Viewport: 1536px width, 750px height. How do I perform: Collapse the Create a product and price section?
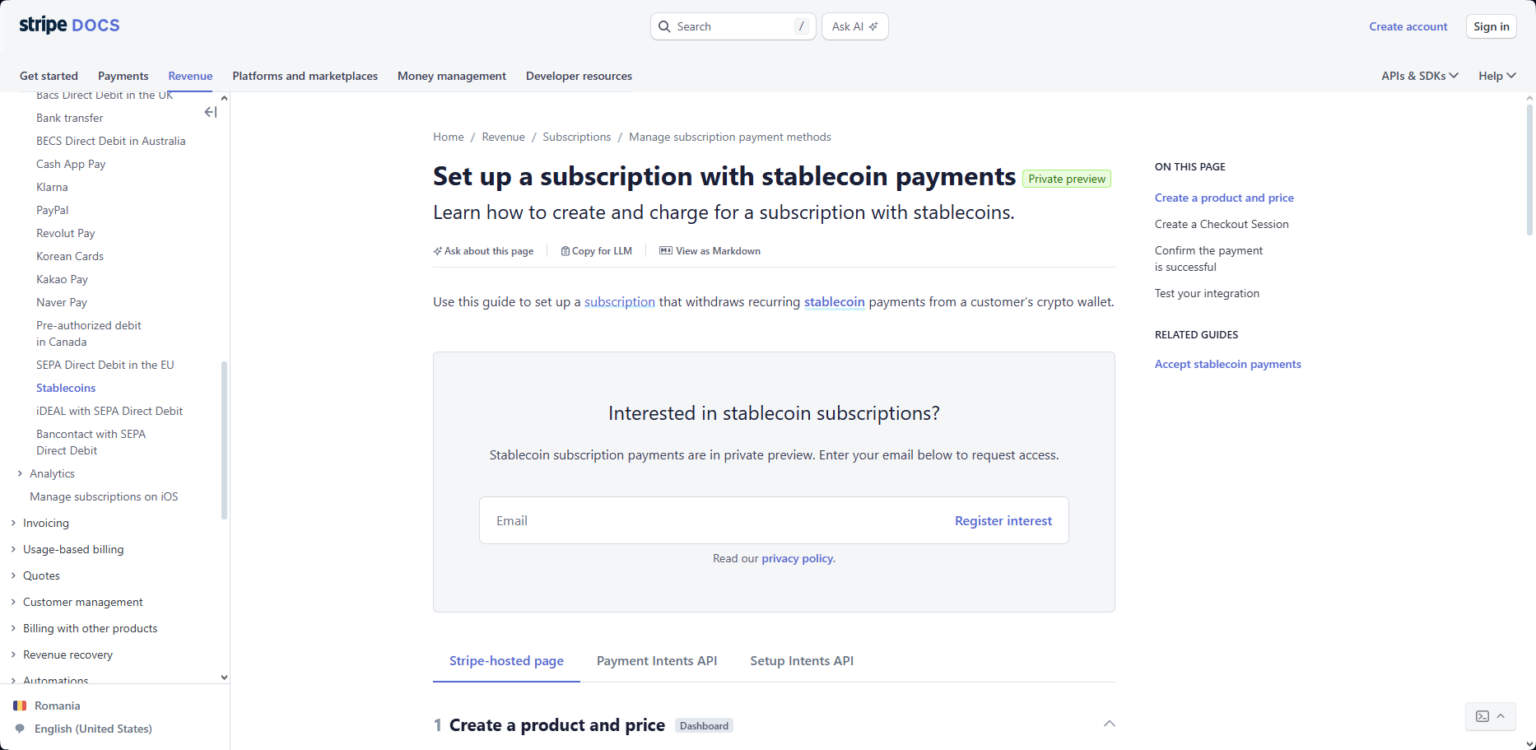coord(1108,723)
